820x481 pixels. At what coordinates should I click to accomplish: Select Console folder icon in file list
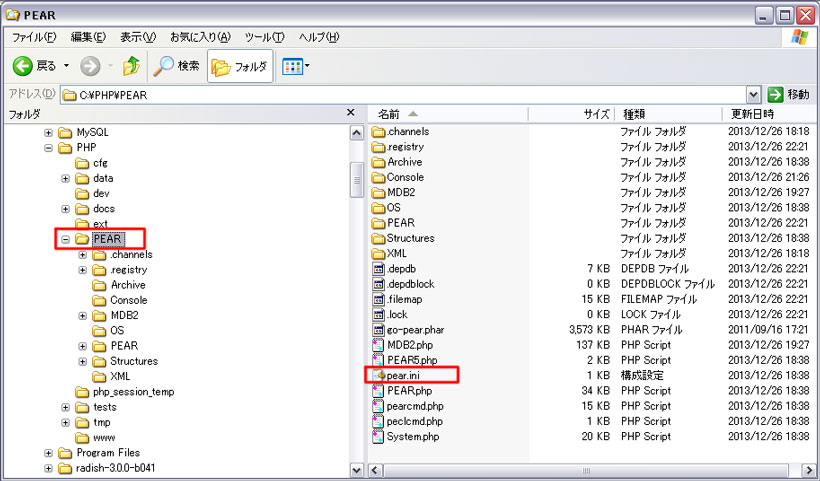378,177
